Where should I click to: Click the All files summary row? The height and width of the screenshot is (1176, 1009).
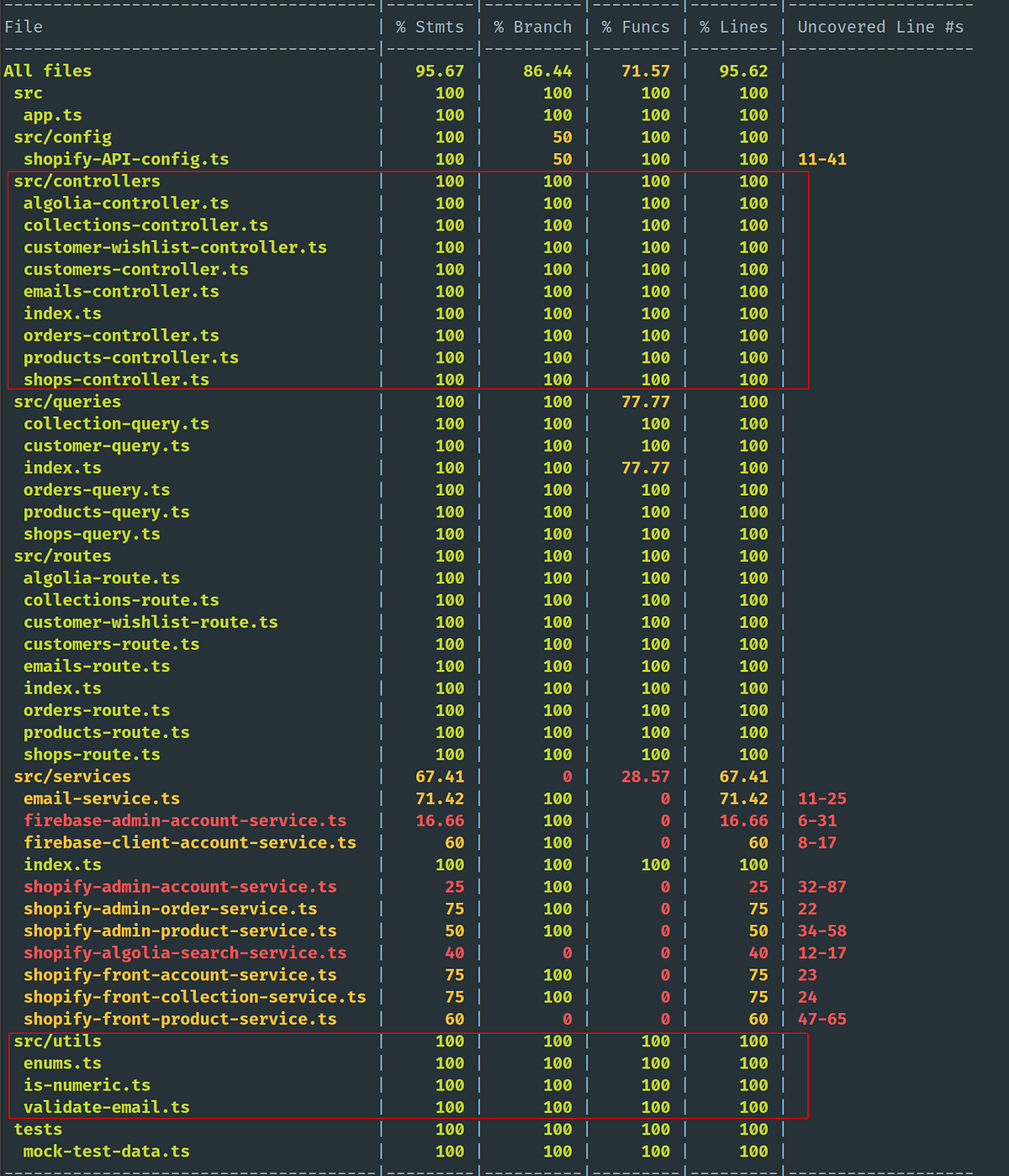tap(46, 71)
